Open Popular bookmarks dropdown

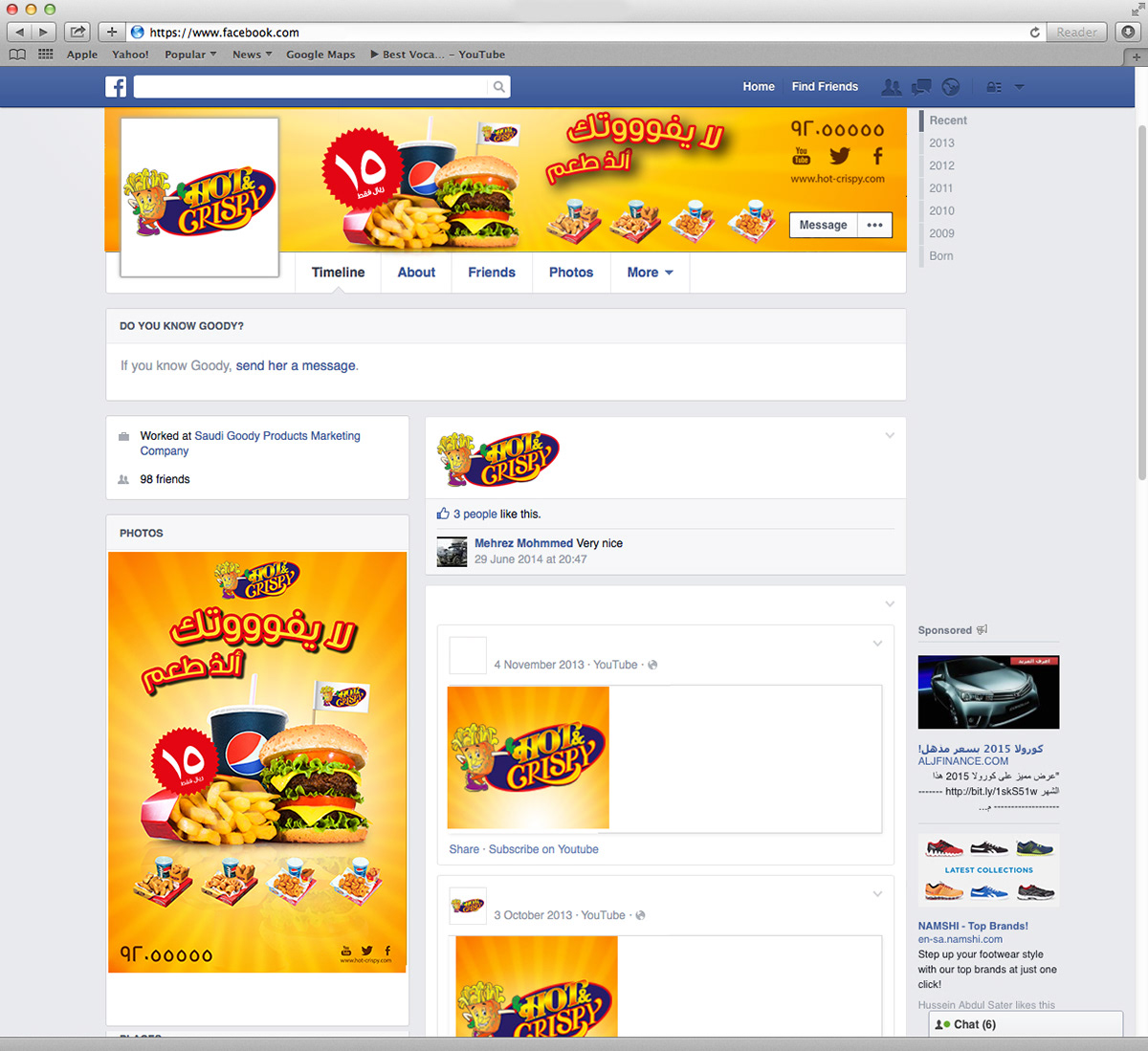(190, 55)
